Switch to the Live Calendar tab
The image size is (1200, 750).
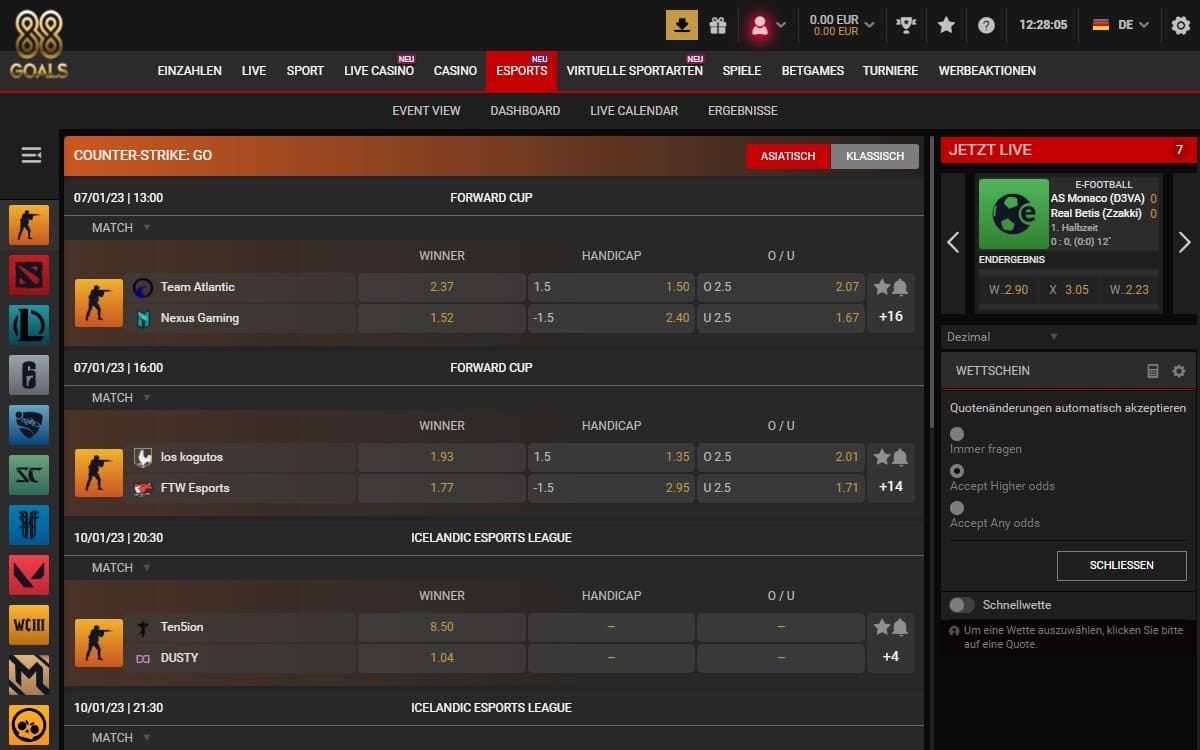[634, 111]
